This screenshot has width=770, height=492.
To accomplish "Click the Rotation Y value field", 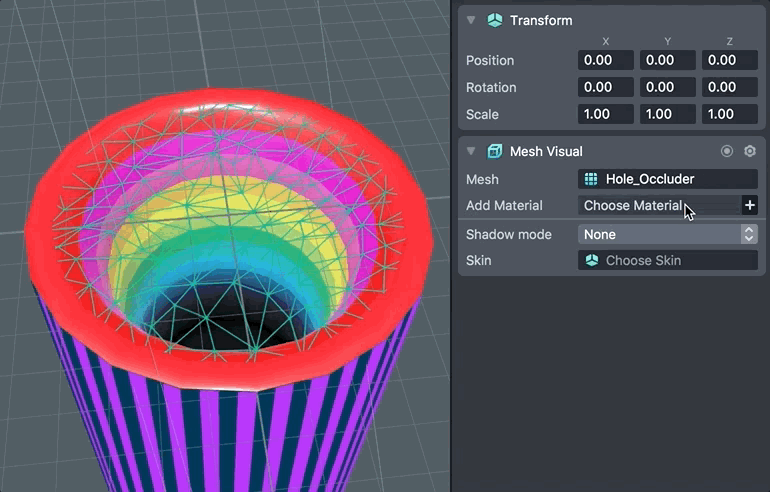I will click(x=667, y=88).
